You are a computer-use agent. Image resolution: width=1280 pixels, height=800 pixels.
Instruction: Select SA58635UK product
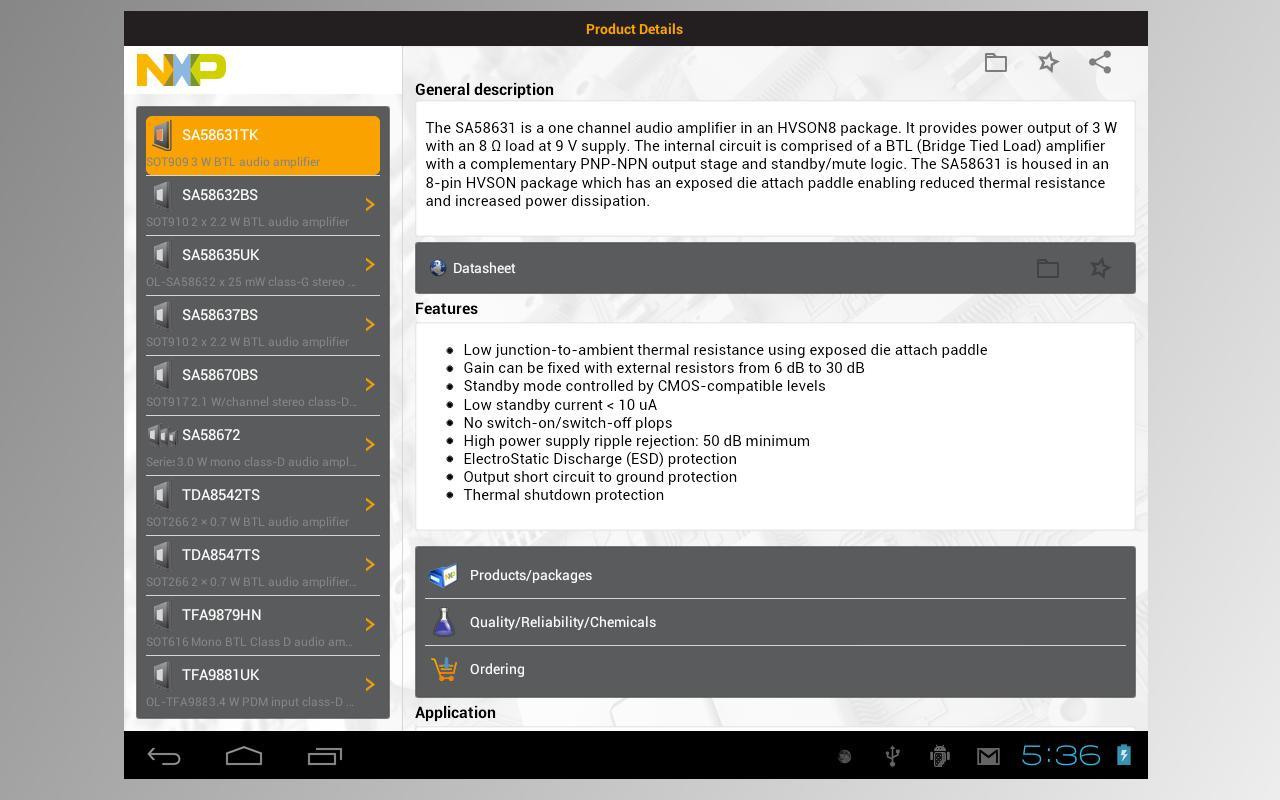click(263, 265)
